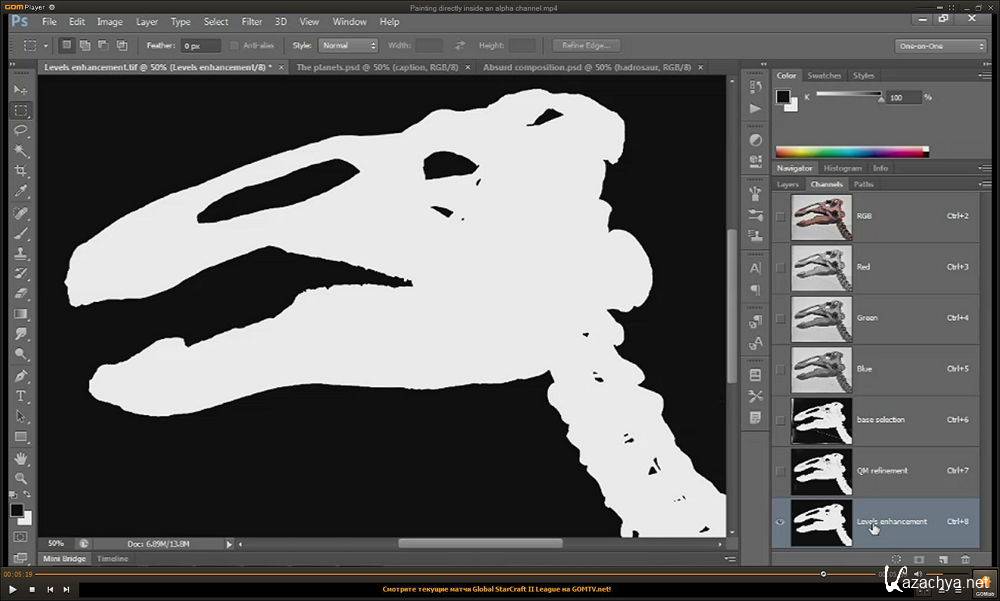Image resolution: width=1000 pixels, height=601 pixels.
Task: Open the One-on-One workspace dropdown
Action: pos(941,45)
